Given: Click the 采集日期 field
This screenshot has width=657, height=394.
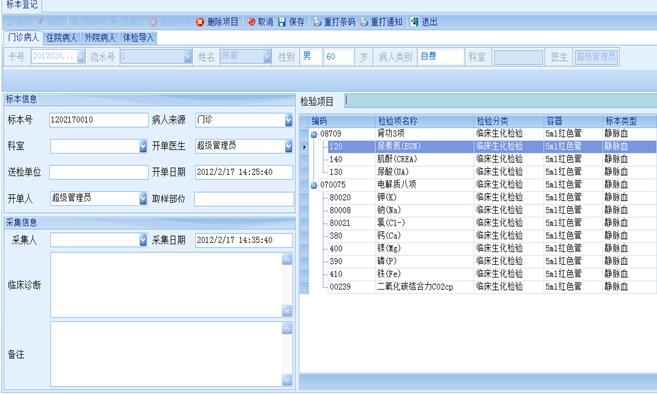Looking at the screenshot, I should (x=244, y=240).
